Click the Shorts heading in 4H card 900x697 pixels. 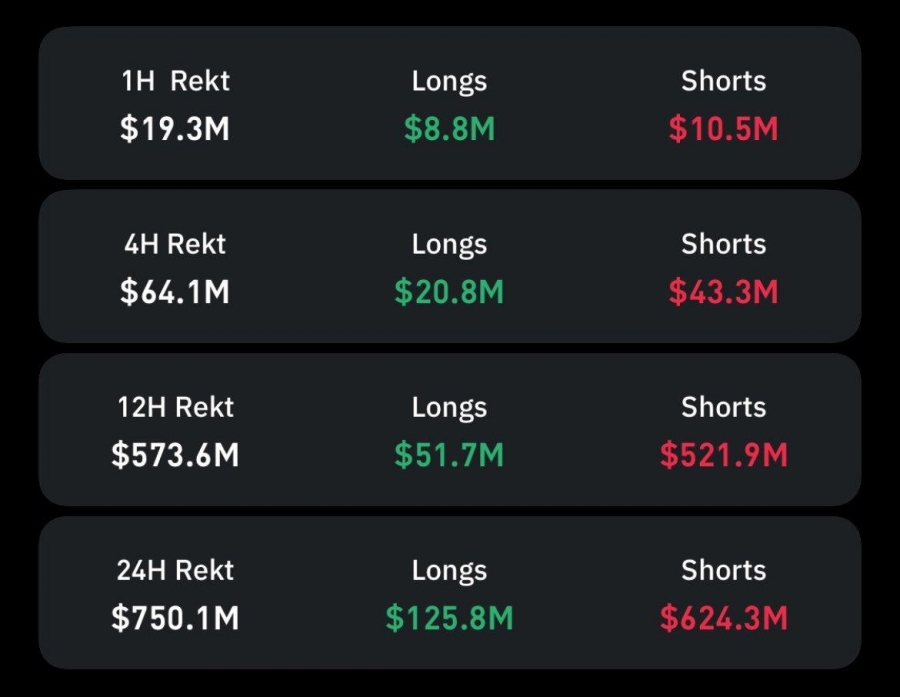724,244
